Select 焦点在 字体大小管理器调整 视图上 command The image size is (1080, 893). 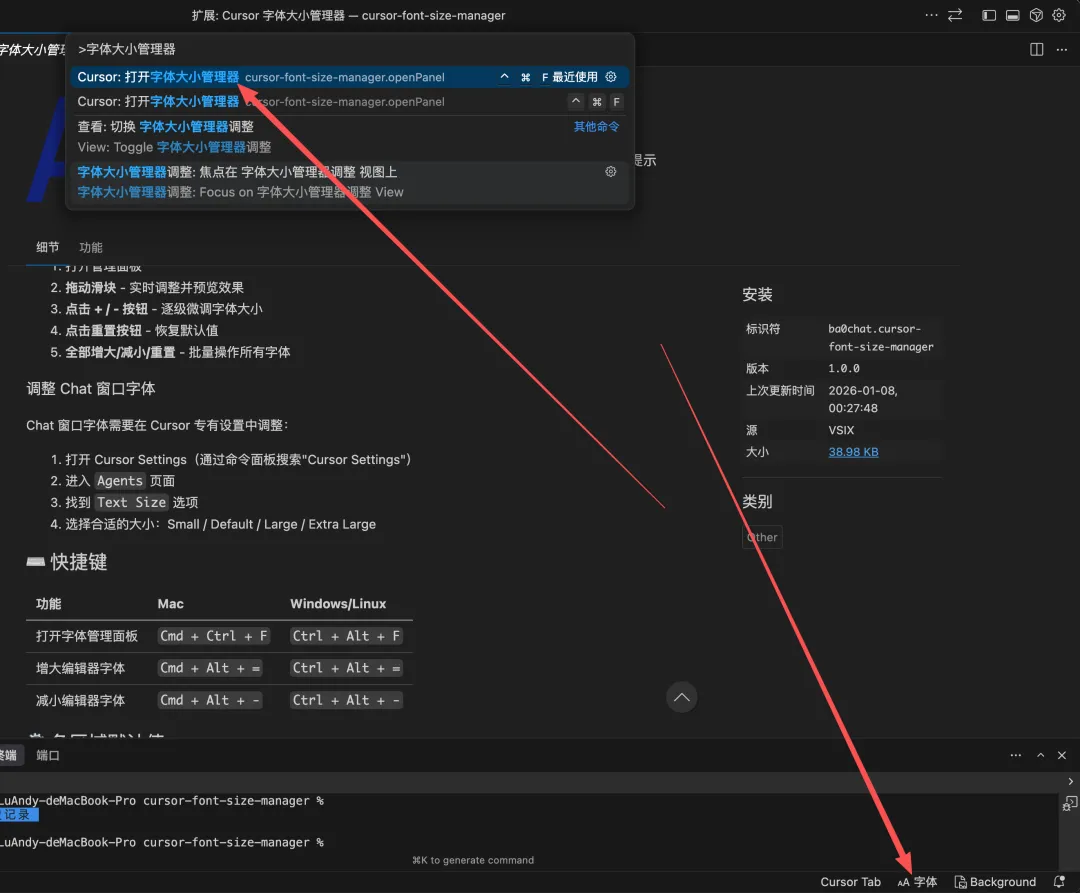pyautogui.click(x=350, y=182)
